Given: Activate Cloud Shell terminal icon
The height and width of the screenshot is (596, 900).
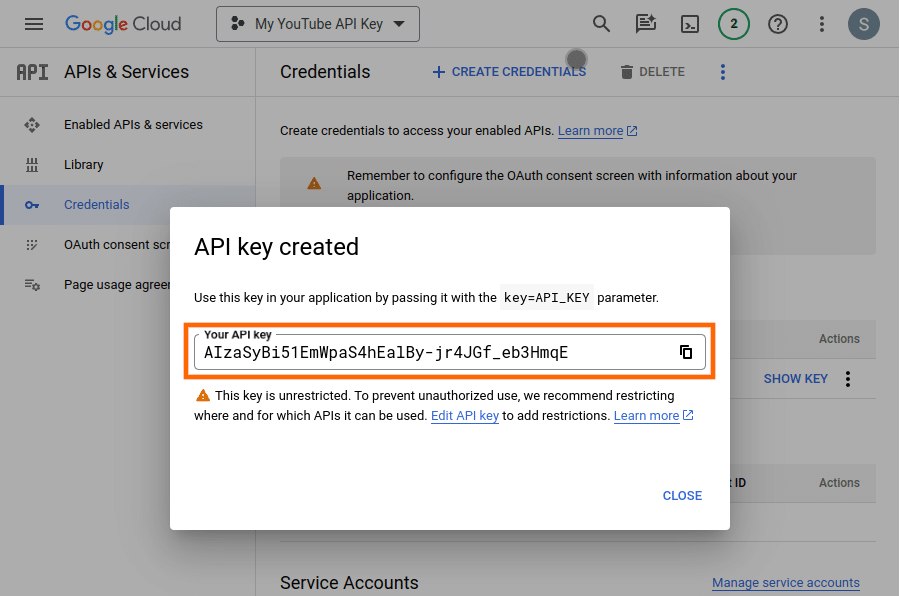Looking at the screenshot, I should 690,24.
